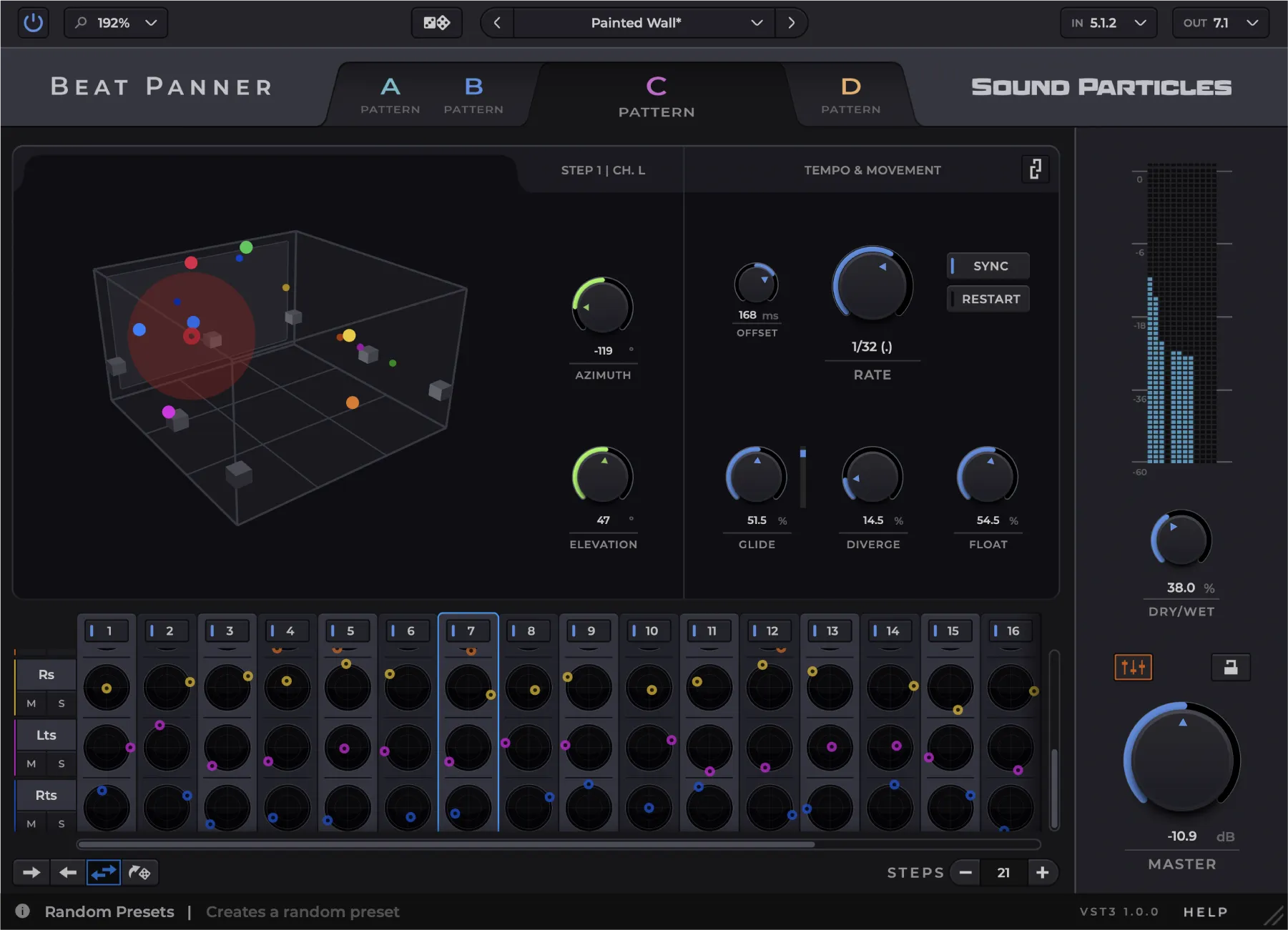Click the Glide knob

757,476
